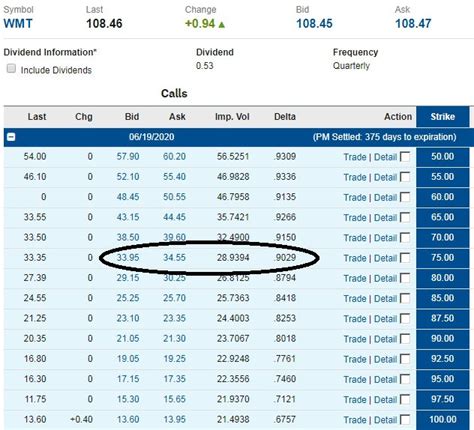Screen dimensions: 474x430
Task: Click Trade for the 50.00 strike
Action: [x=355, y=157]
